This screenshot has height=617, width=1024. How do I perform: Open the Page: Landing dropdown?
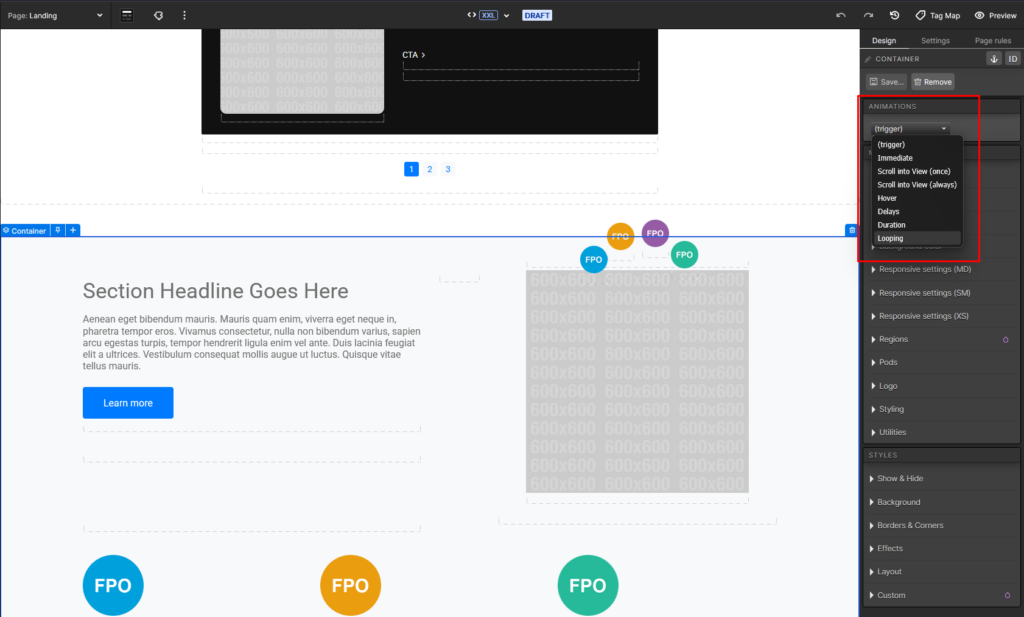[55, 16]
